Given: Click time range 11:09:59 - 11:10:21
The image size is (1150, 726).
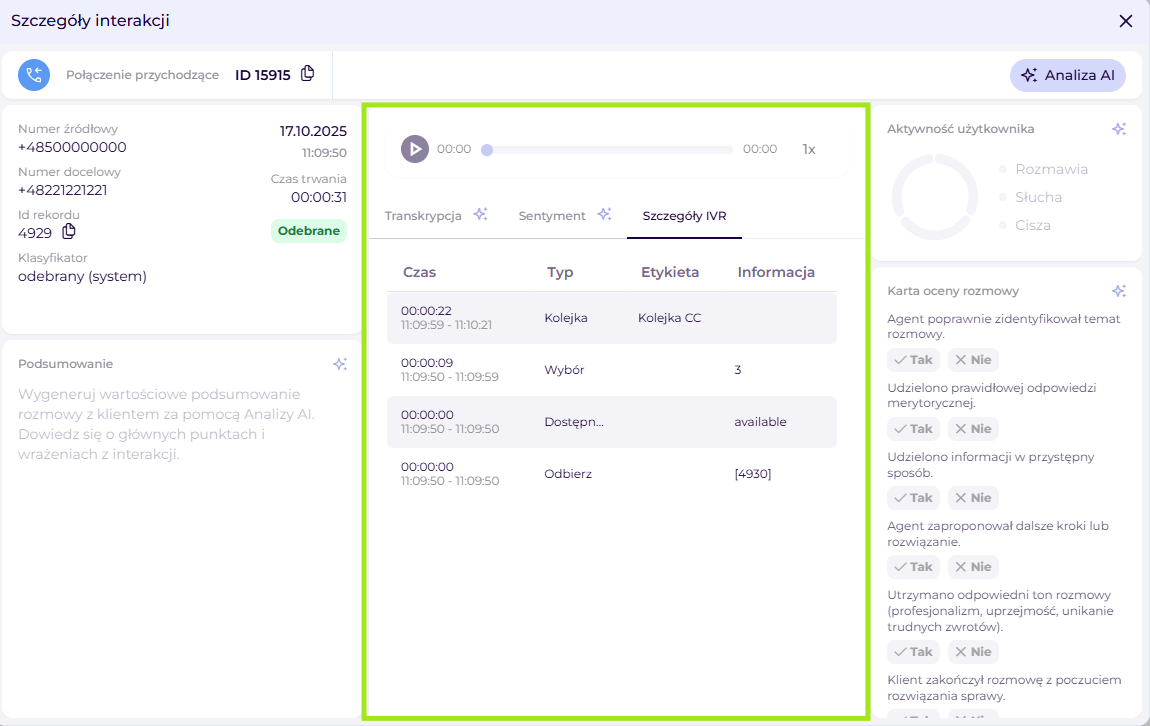Looking at the screenshot, I should point(447,325).
